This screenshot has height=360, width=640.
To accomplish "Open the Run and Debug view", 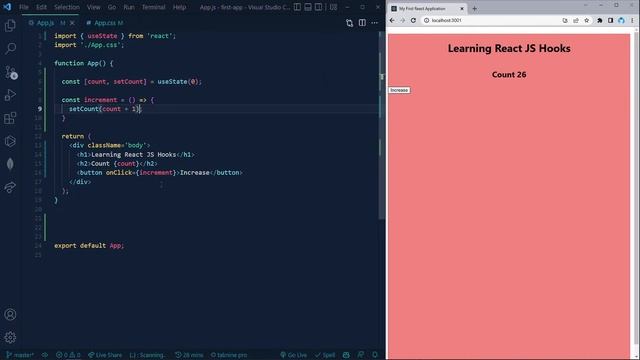I will [x=10, y=95].
